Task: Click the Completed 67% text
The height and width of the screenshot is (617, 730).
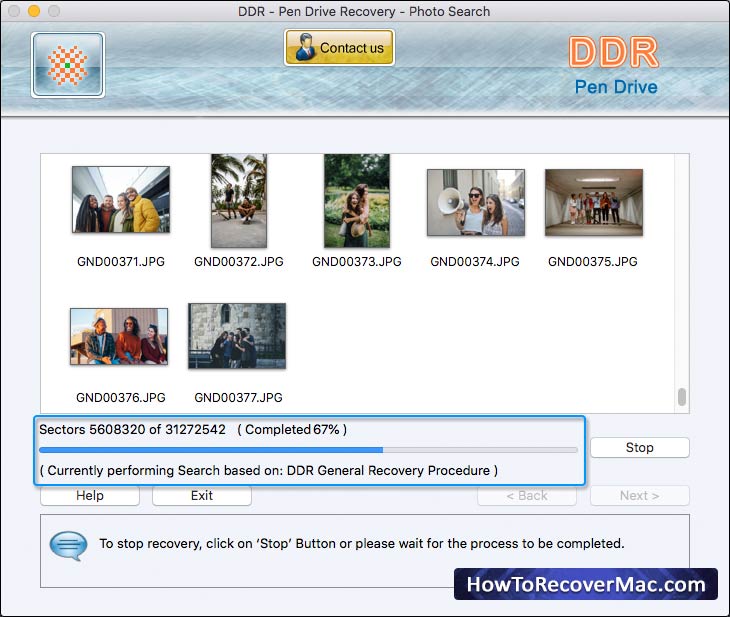Action: point(292,429)
